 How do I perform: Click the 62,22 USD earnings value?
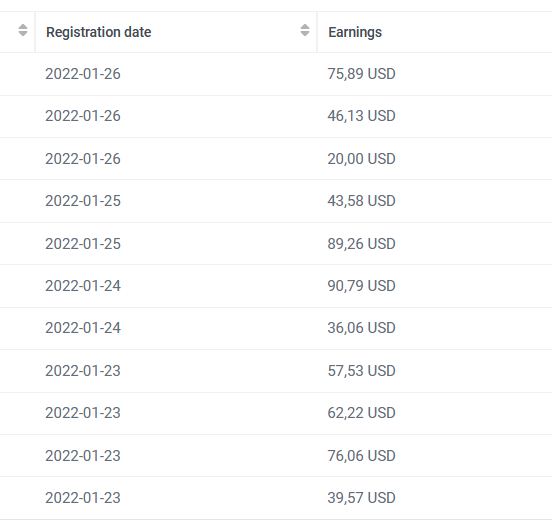click(x=362, y=413)
